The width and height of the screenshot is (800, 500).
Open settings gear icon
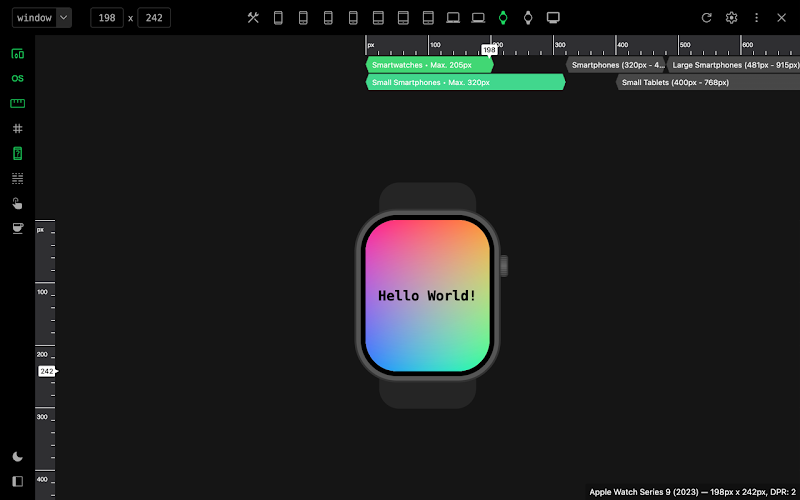[x=732, y=18]
